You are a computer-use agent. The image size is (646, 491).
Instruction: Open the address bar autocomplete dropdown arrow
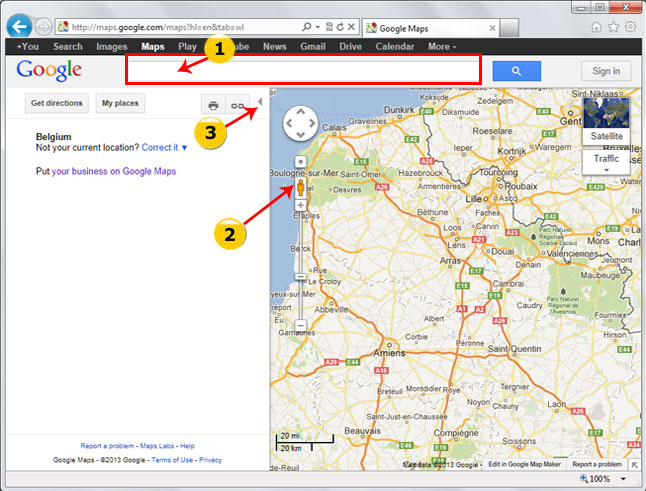[318, 27]
